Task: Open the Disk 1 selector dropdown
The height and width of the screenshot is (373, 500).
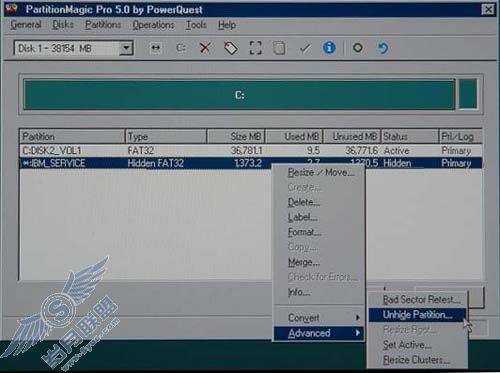Action: [126, 48]
